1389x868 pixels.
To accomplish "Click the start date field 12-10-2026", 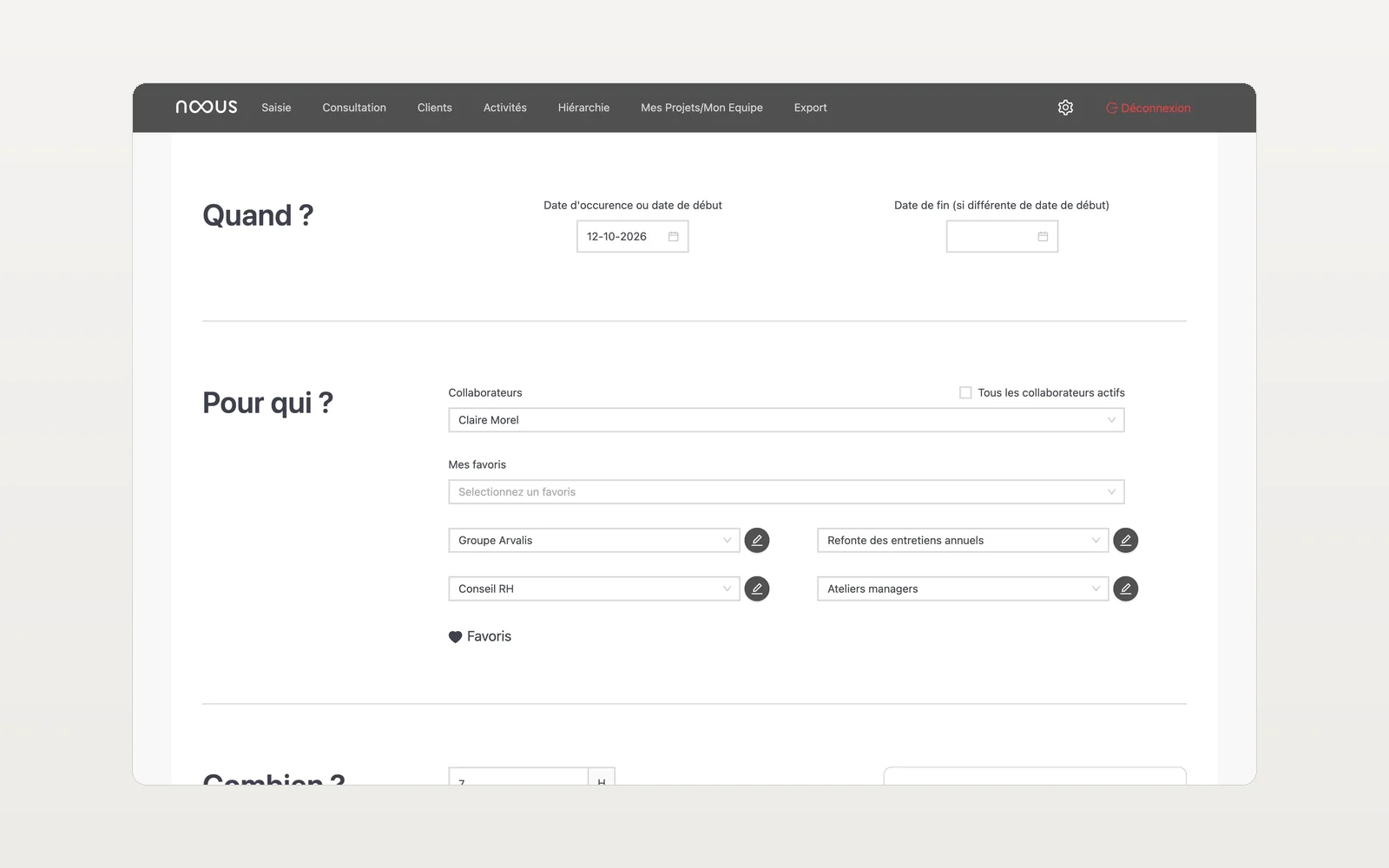I will pyautogui.click(x=632, y=236).
